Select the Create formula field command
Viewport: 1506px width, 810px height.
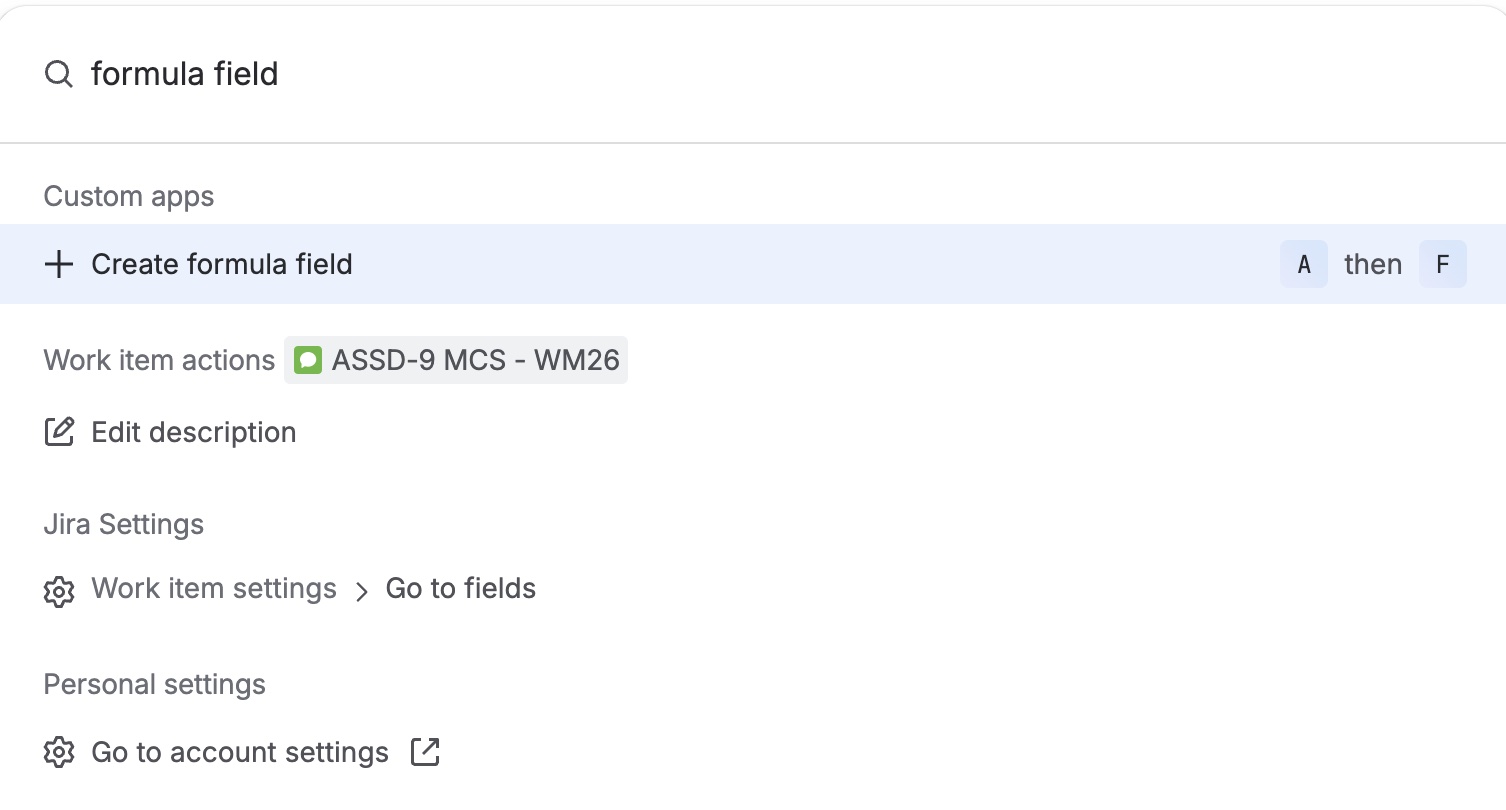tap(222, 264)
